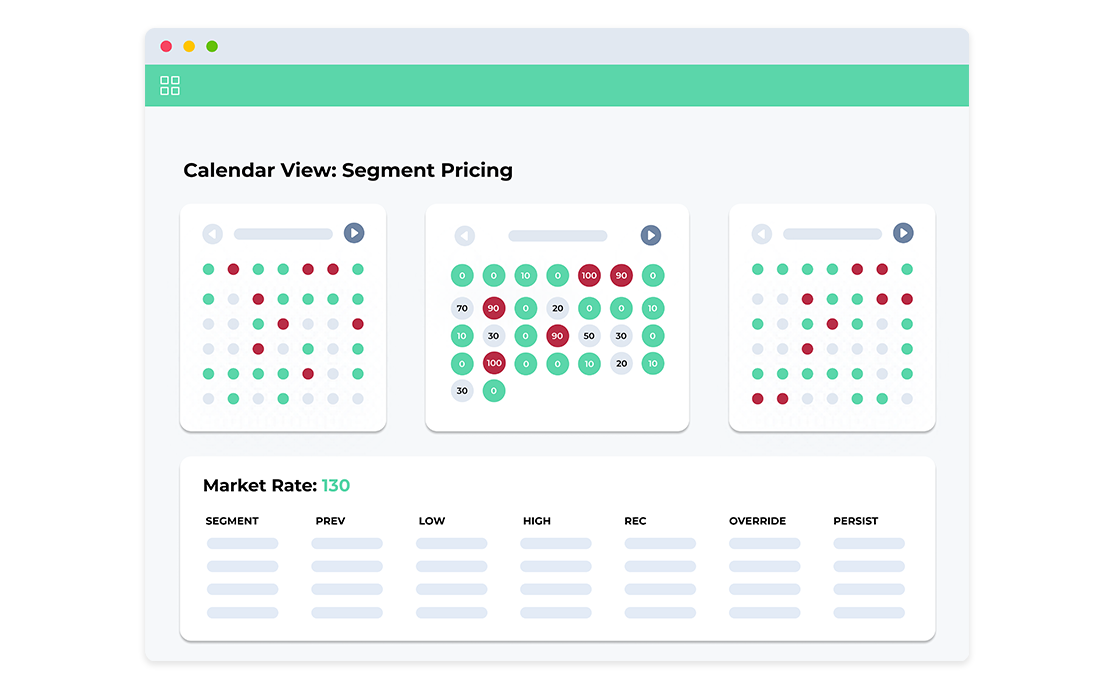The image size is (1114, 696).
Task: Sort by the SEGMENT column header
Action: [x=232, y=521]
